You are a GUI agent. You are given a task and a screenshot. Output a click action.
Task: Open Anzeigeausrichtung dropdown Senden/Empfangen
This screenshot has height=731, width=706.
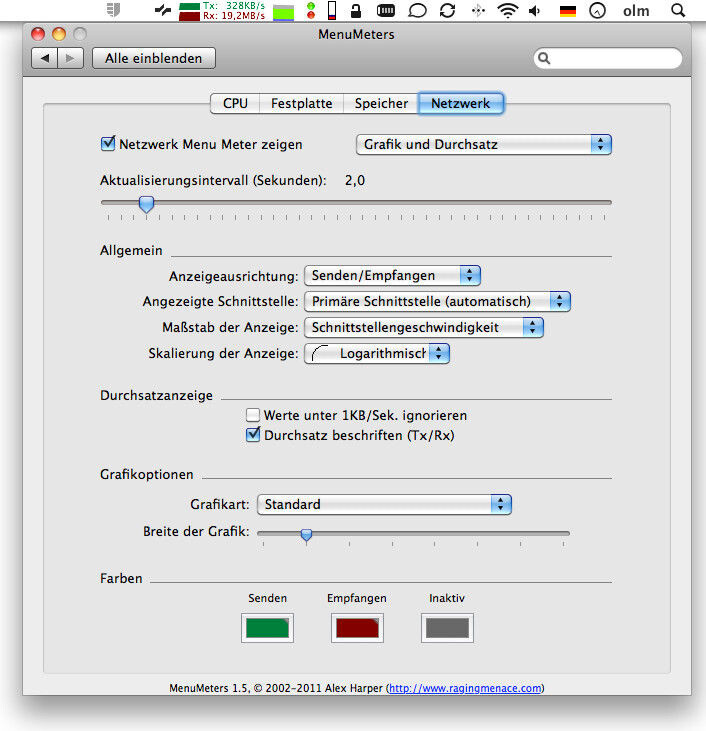[x=392, y=276]
